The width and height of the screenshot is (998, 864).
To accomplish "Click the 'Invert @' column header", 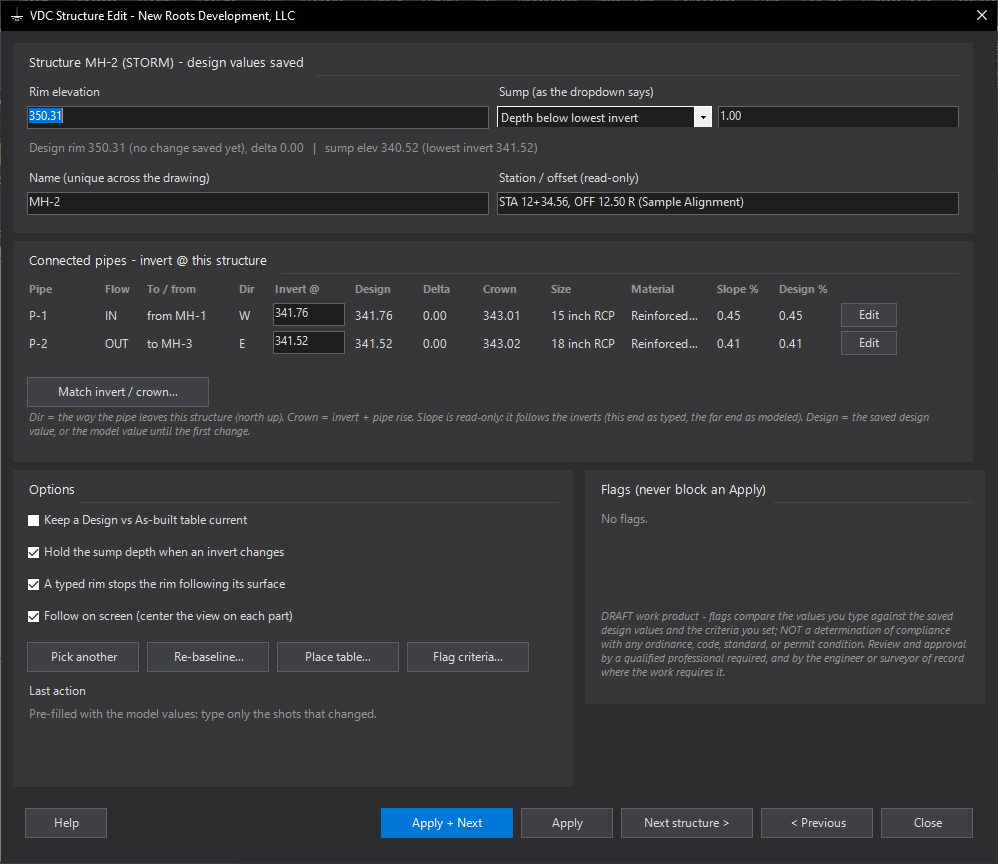I will click(297, 289).
